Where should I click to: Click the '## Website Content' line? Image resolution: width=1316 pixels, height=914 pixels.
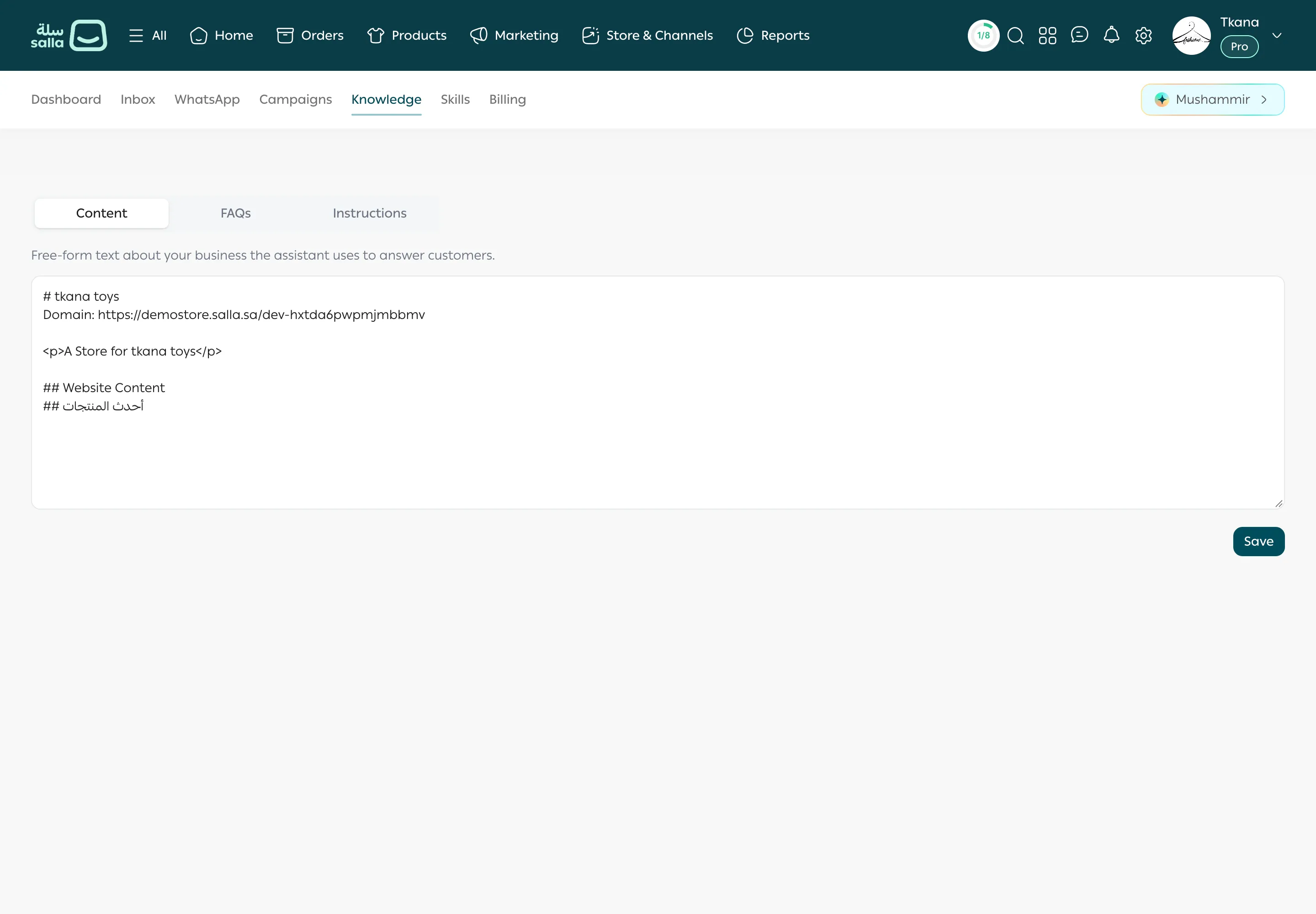[104, 388]
